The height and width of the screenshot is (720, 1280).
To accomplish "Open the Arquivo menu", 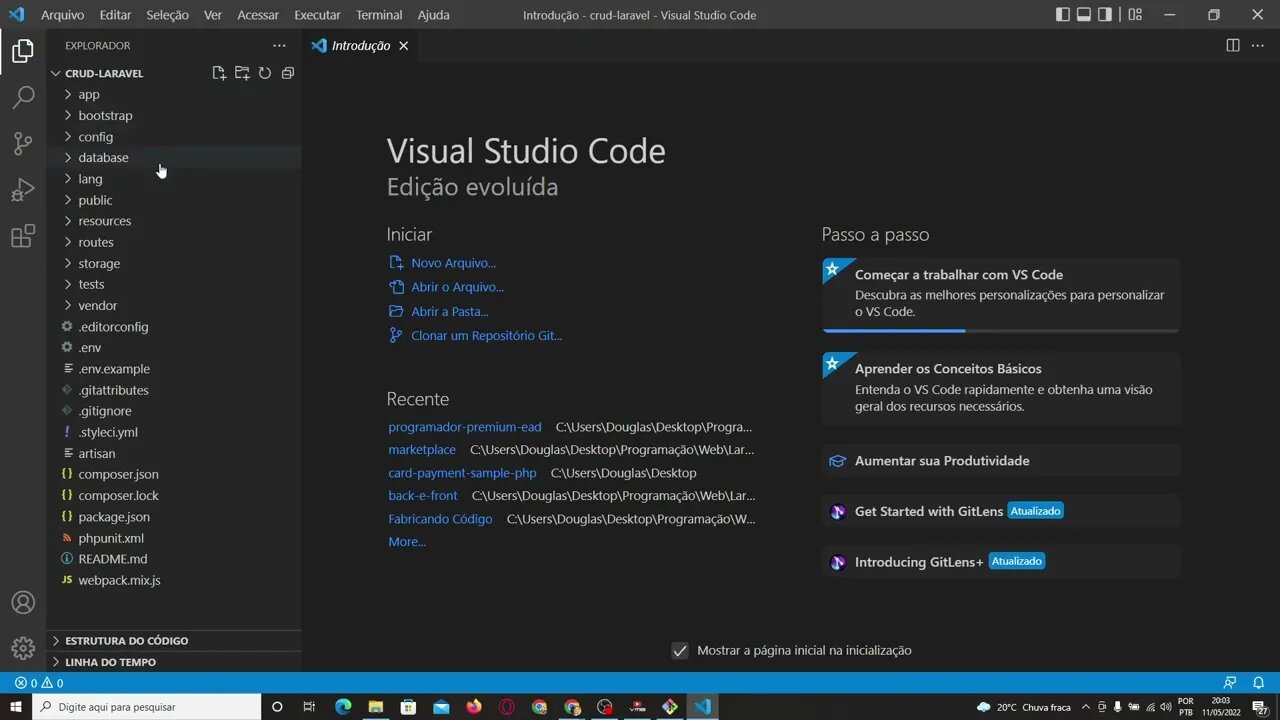I will [x=62, y=15].
